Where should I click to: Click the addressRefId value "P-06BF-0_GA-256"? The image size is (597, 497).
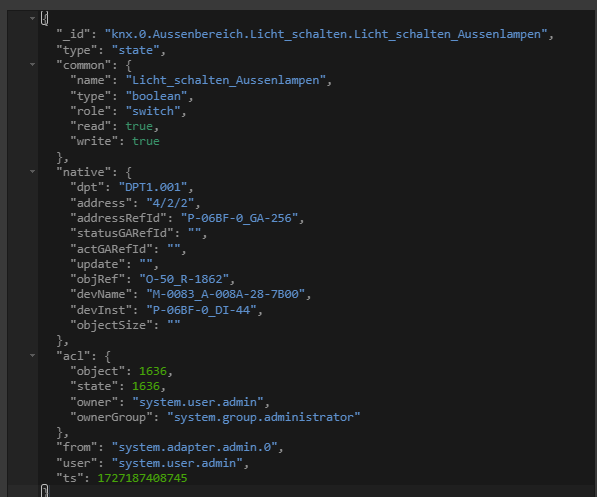pyautogui.click(x=239, y=218)
